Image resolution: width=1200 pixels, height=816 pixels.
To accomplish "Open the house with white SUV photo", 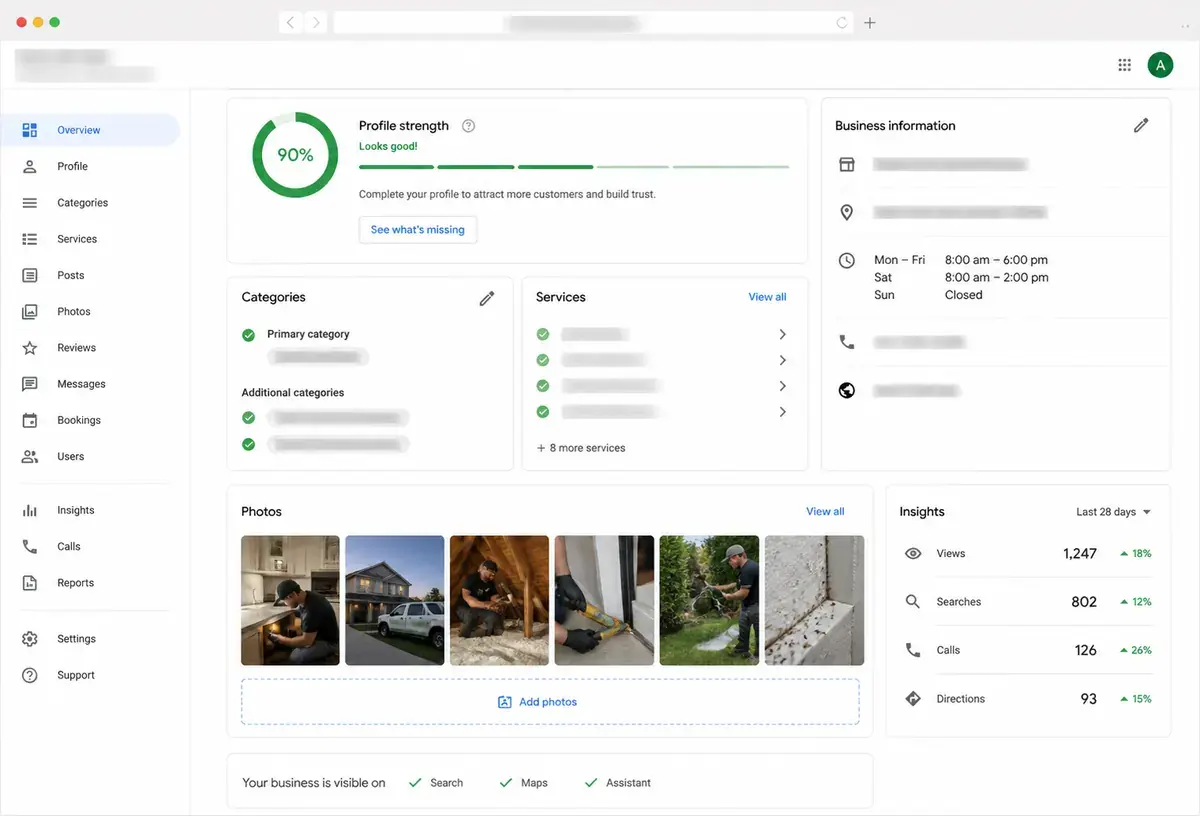I will click(x=395, y=600).
